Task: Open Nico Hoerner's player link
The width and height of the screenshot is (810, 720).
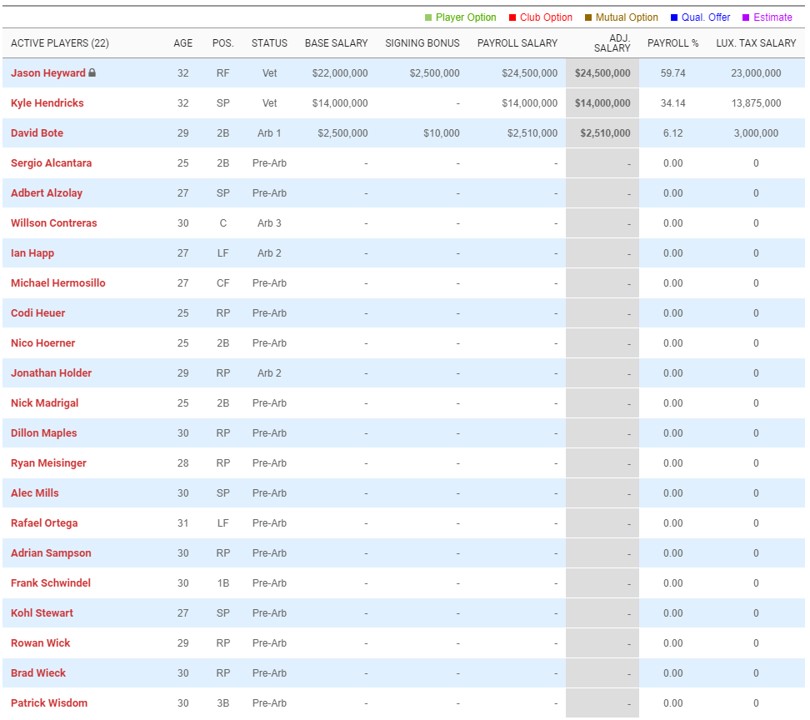Action: [x=43, y=342]
